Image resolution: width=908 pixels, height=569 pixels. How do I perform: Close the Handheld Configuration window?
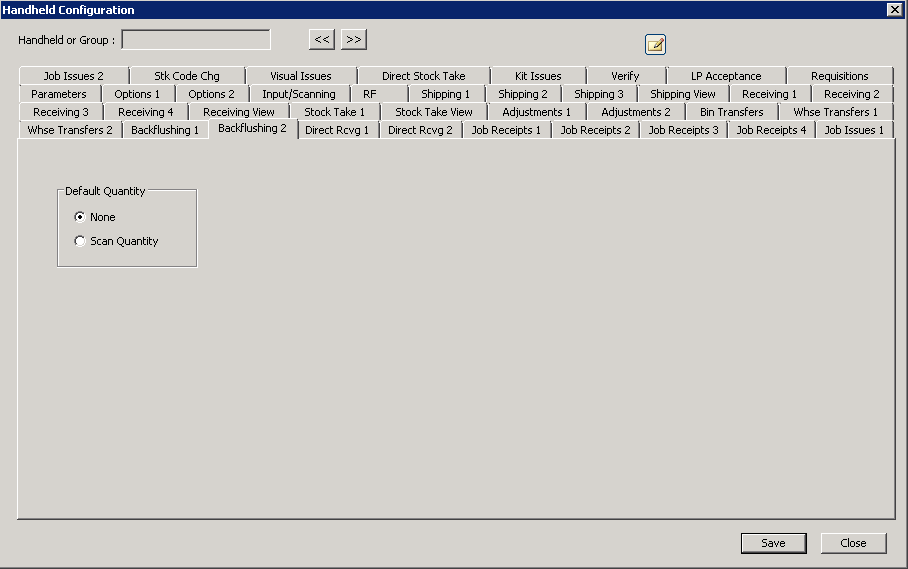point(853,543)
